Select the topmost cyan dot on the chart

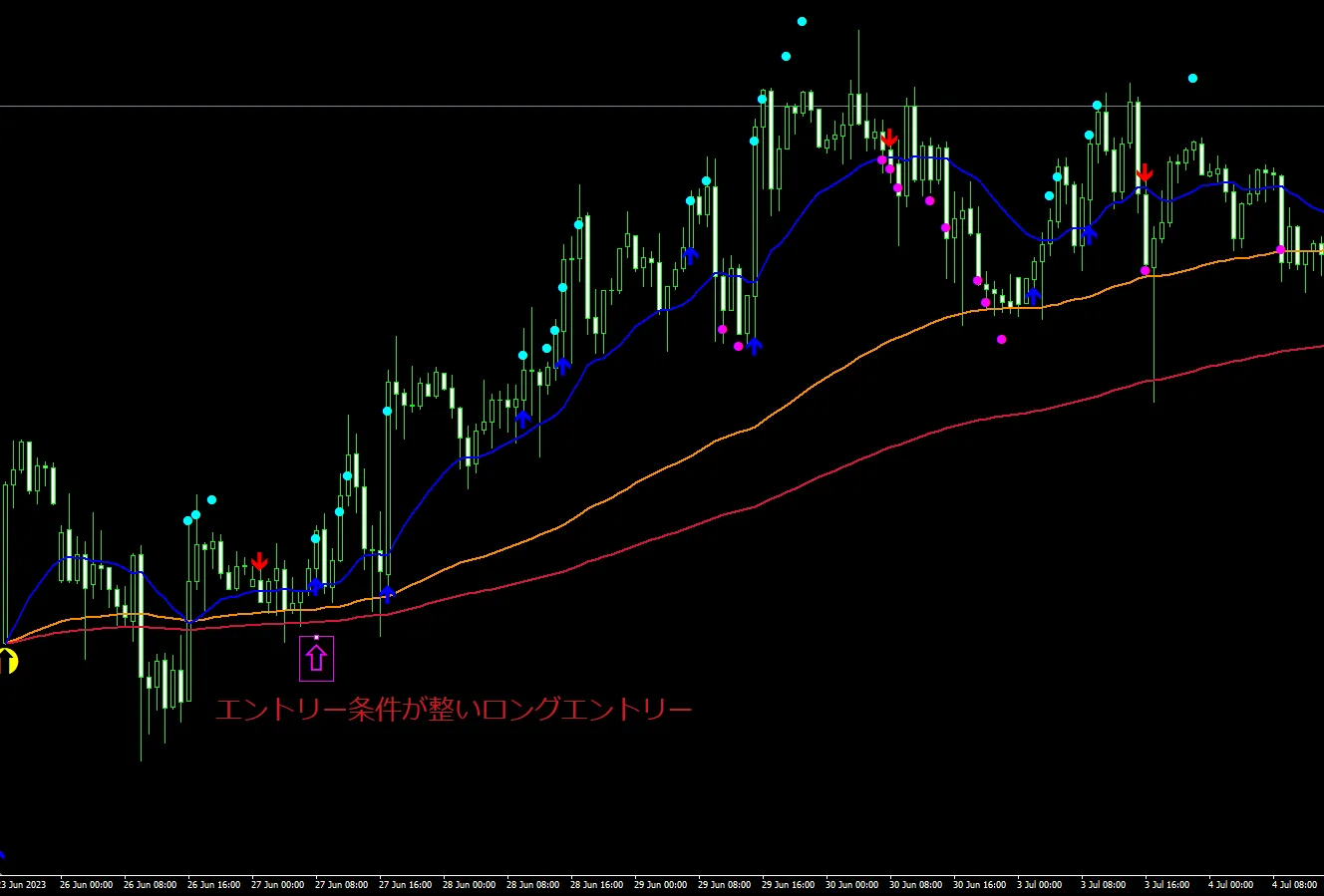click(x=802, y=21)
